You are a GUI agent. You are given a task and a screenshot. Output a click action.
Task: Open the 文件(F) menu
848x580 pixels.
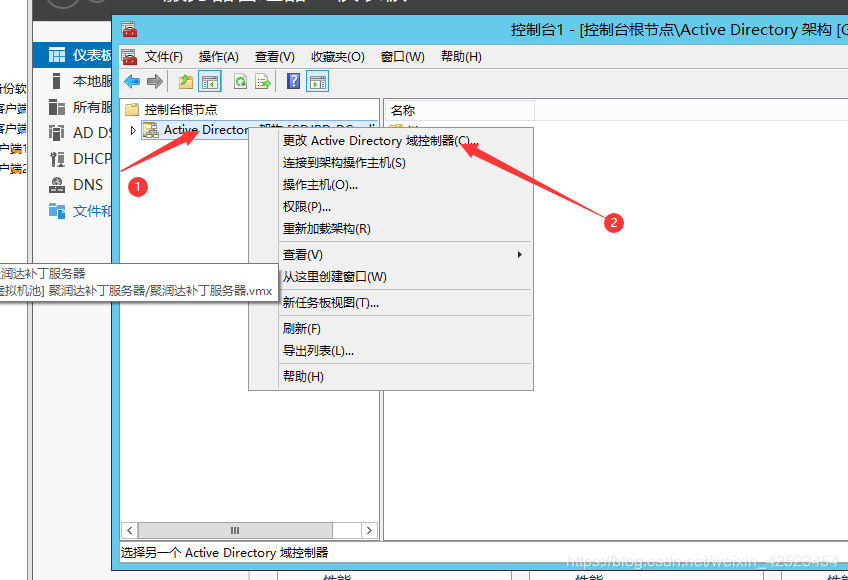pyautogui.click(x=164, y=57)
